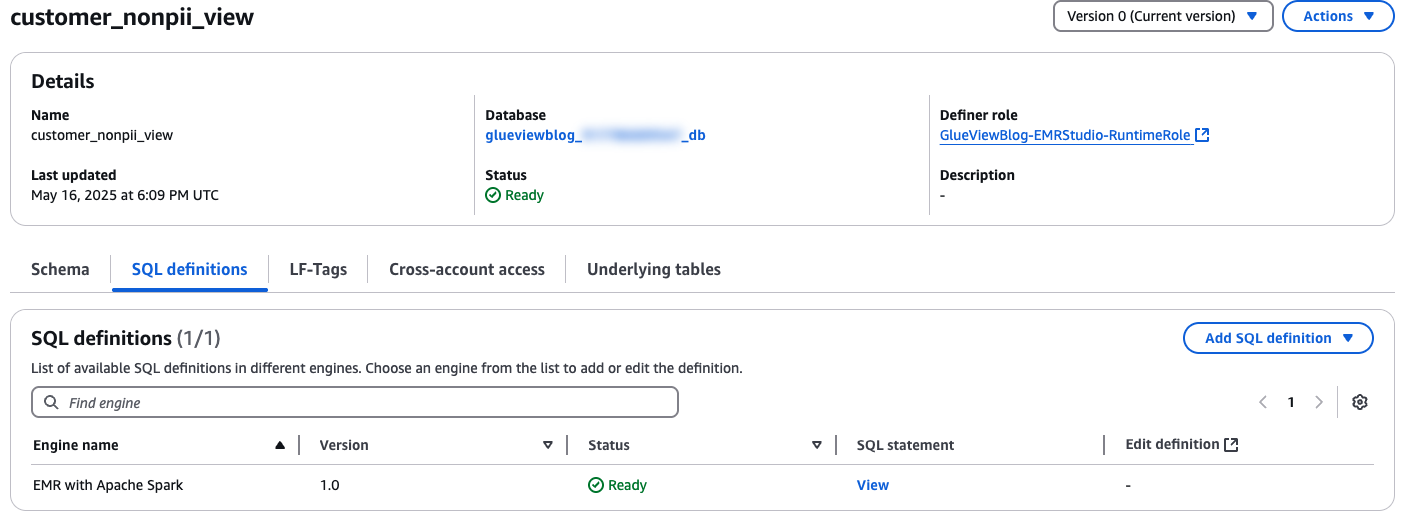Image resolution: width=1401 pixels, height=517 pixels.
Task: Go to the next page chevron
Action: click(x=1319, y=402)
